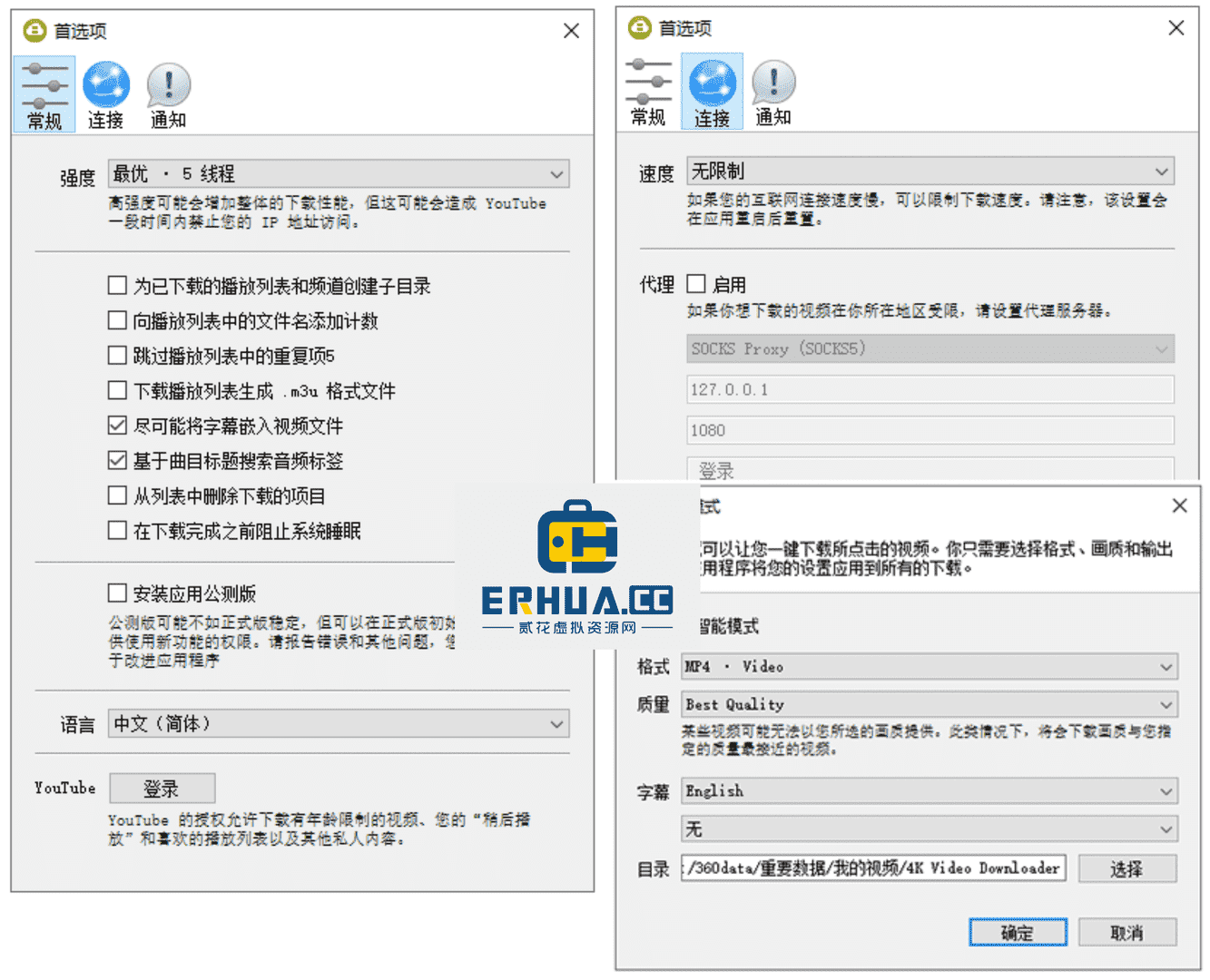Select 常规 sliders icon in left window

tap(44, 94)
